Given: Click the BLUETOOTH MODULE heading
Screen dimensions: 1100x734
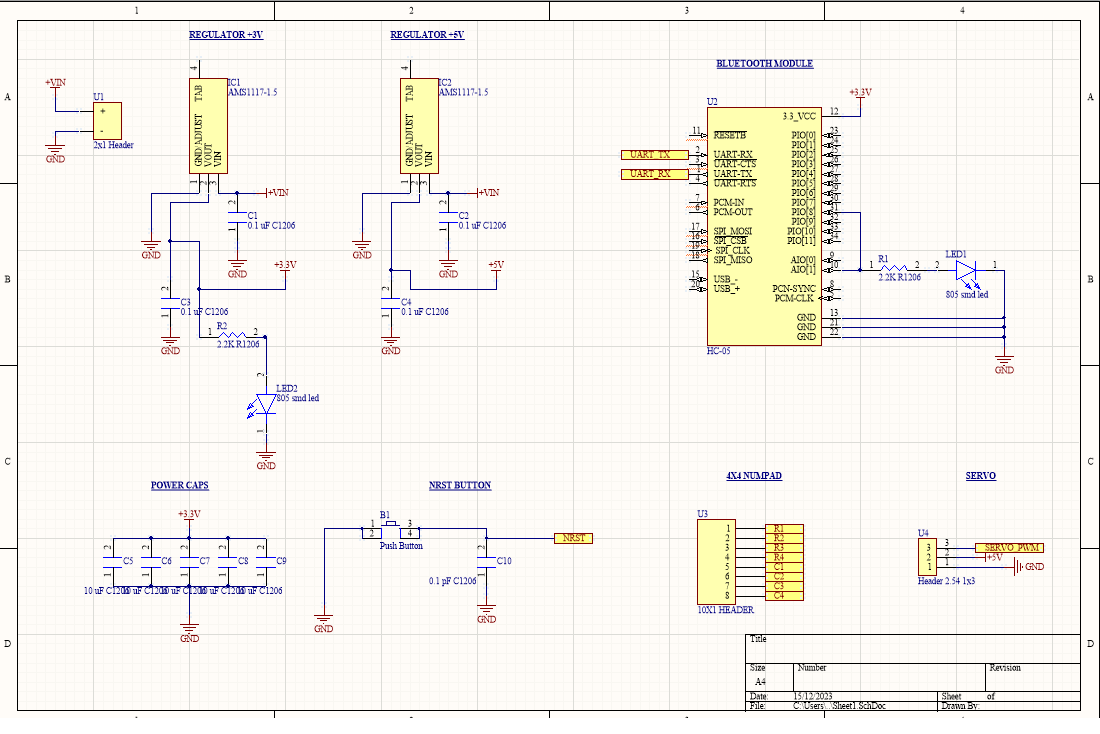Looking at the screenshot, I should click(x=765, y=63).
